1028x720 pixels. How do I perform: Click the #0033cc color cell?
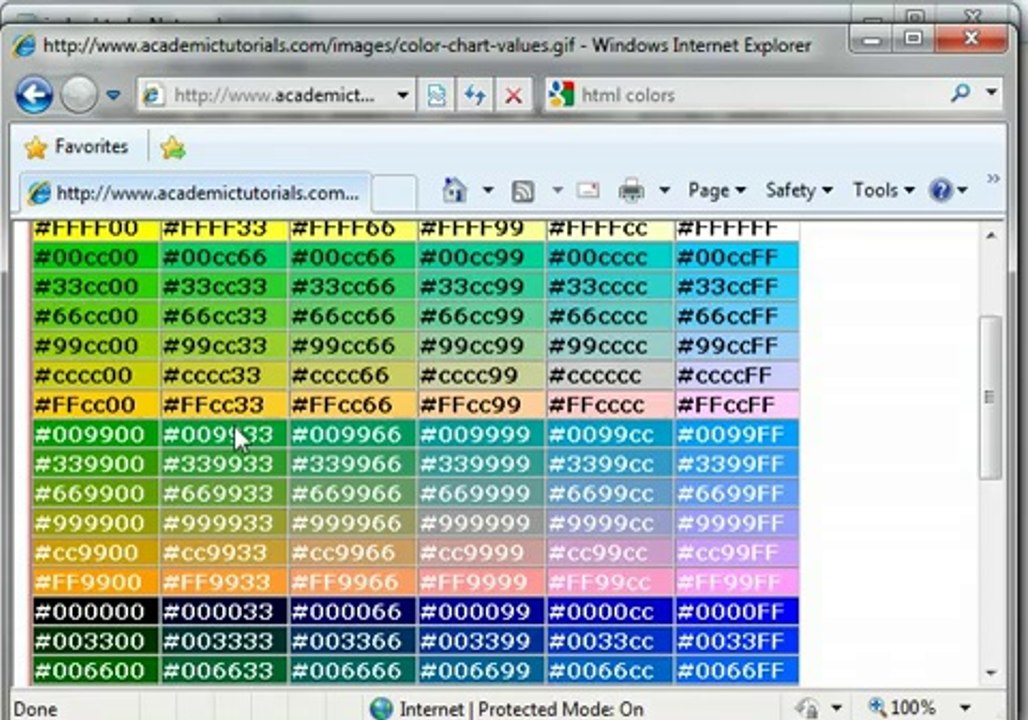(x=609, y=641)
